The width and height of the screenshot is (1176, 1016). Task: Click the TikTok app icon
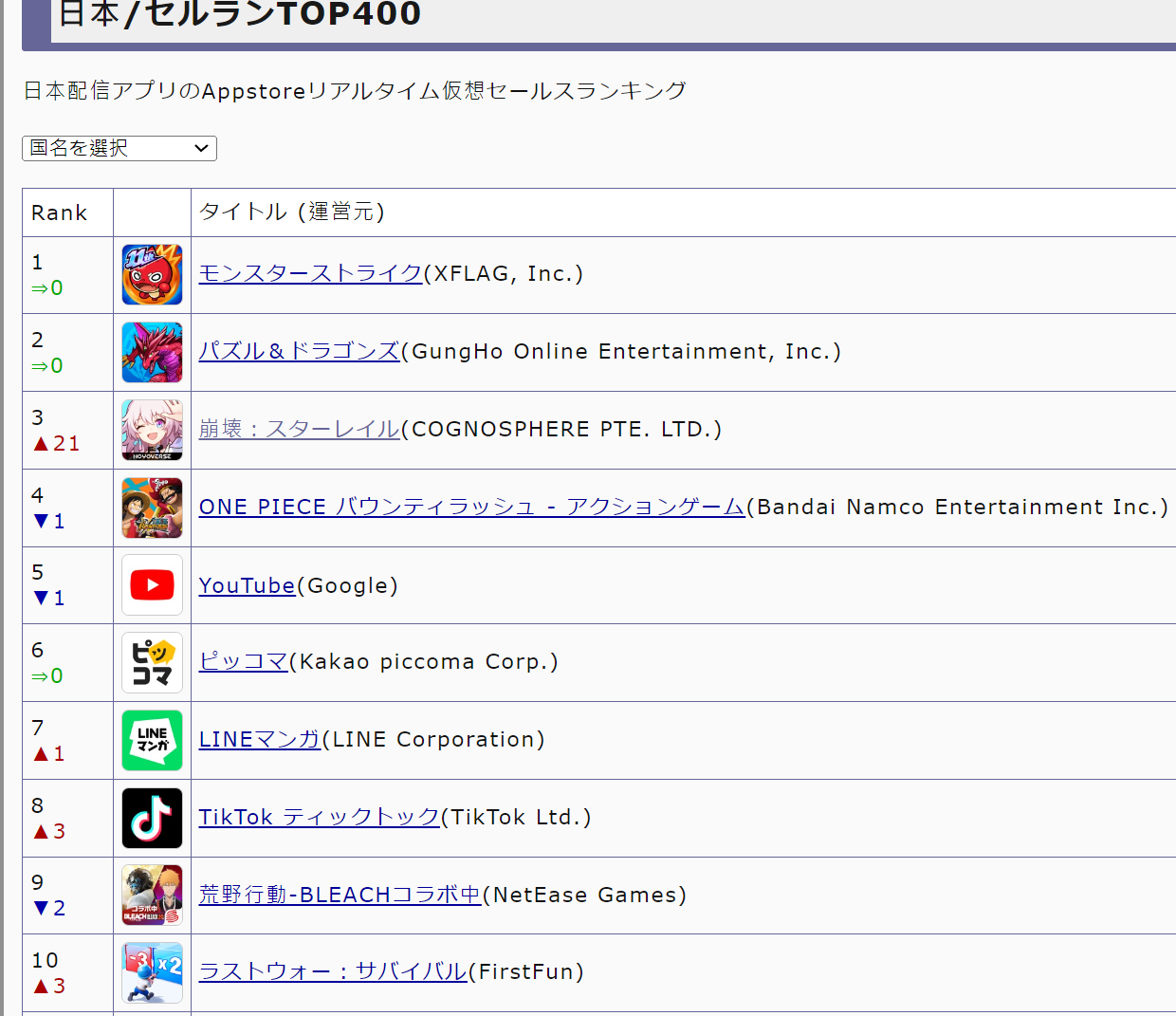[152, 818]
